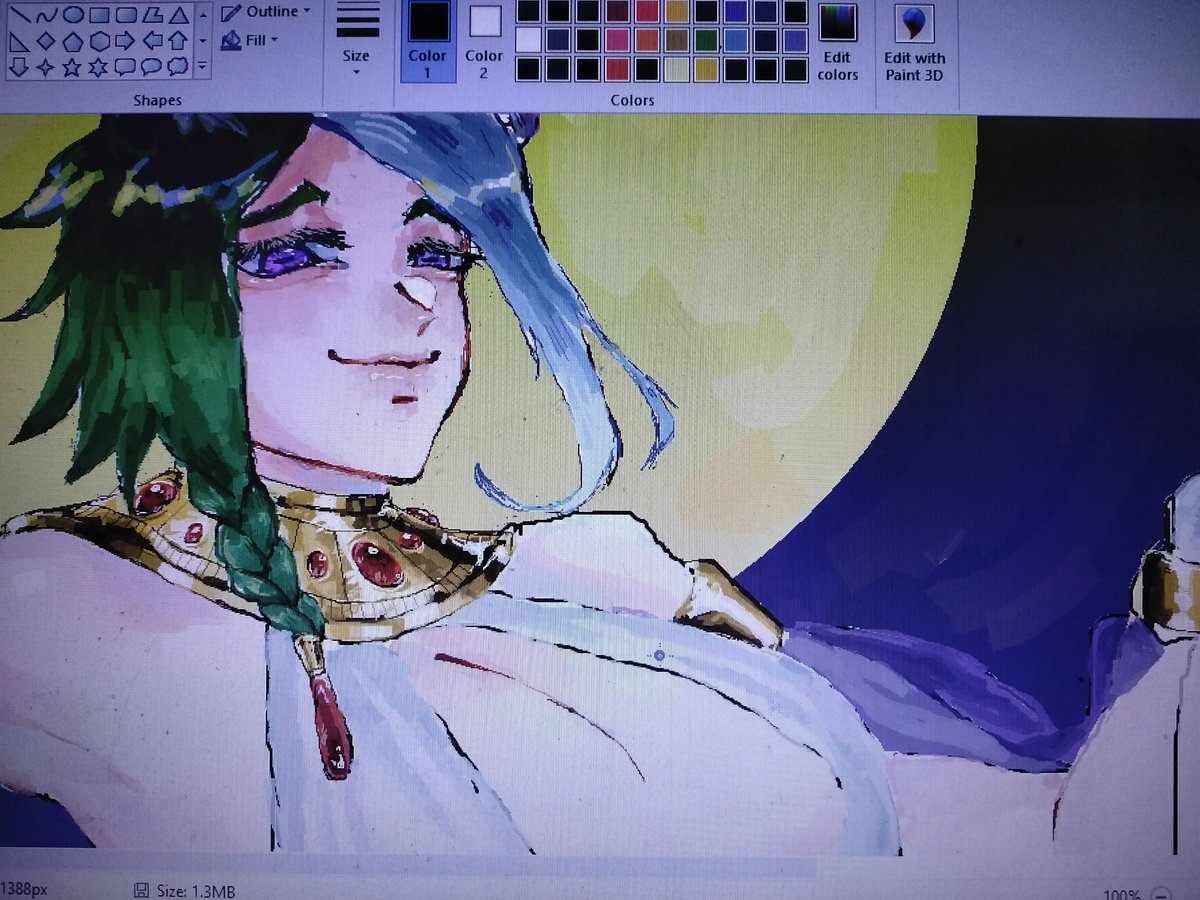Viewport: 1200px width, 900px height.
Task: Select the Pentagon shape
Action: coord(73,41)
